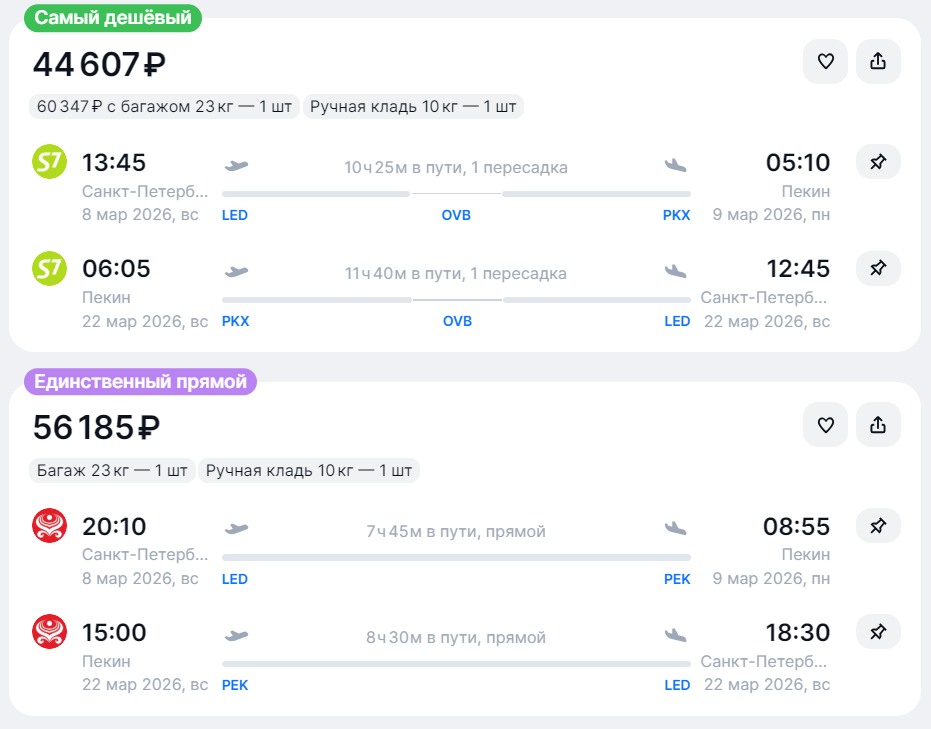Click the OVB layover code on the outbound flight
The image size is (931, 729).
click(456, 215)
